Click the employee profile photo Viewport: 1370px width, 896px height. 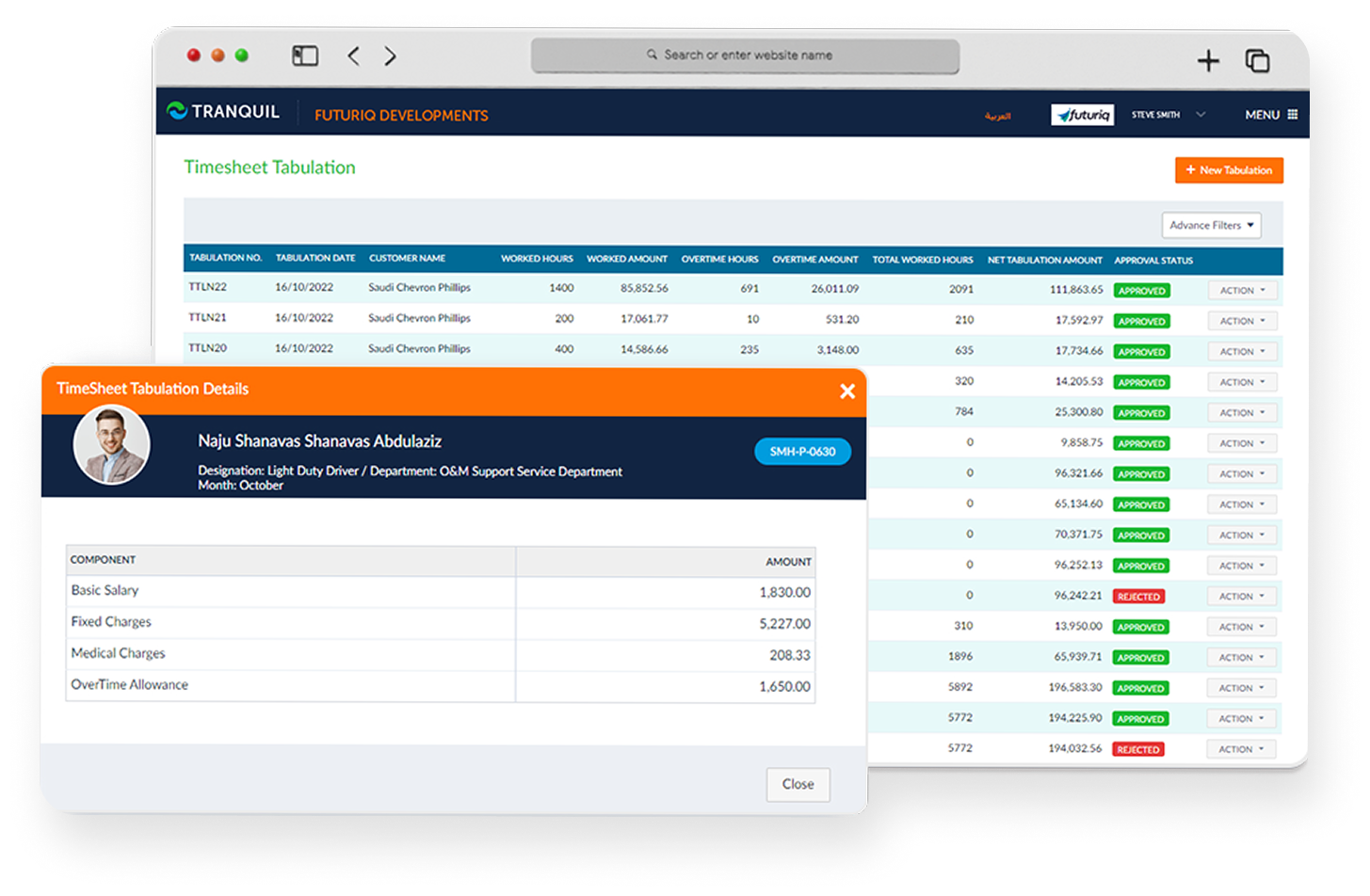click(112, 445)
